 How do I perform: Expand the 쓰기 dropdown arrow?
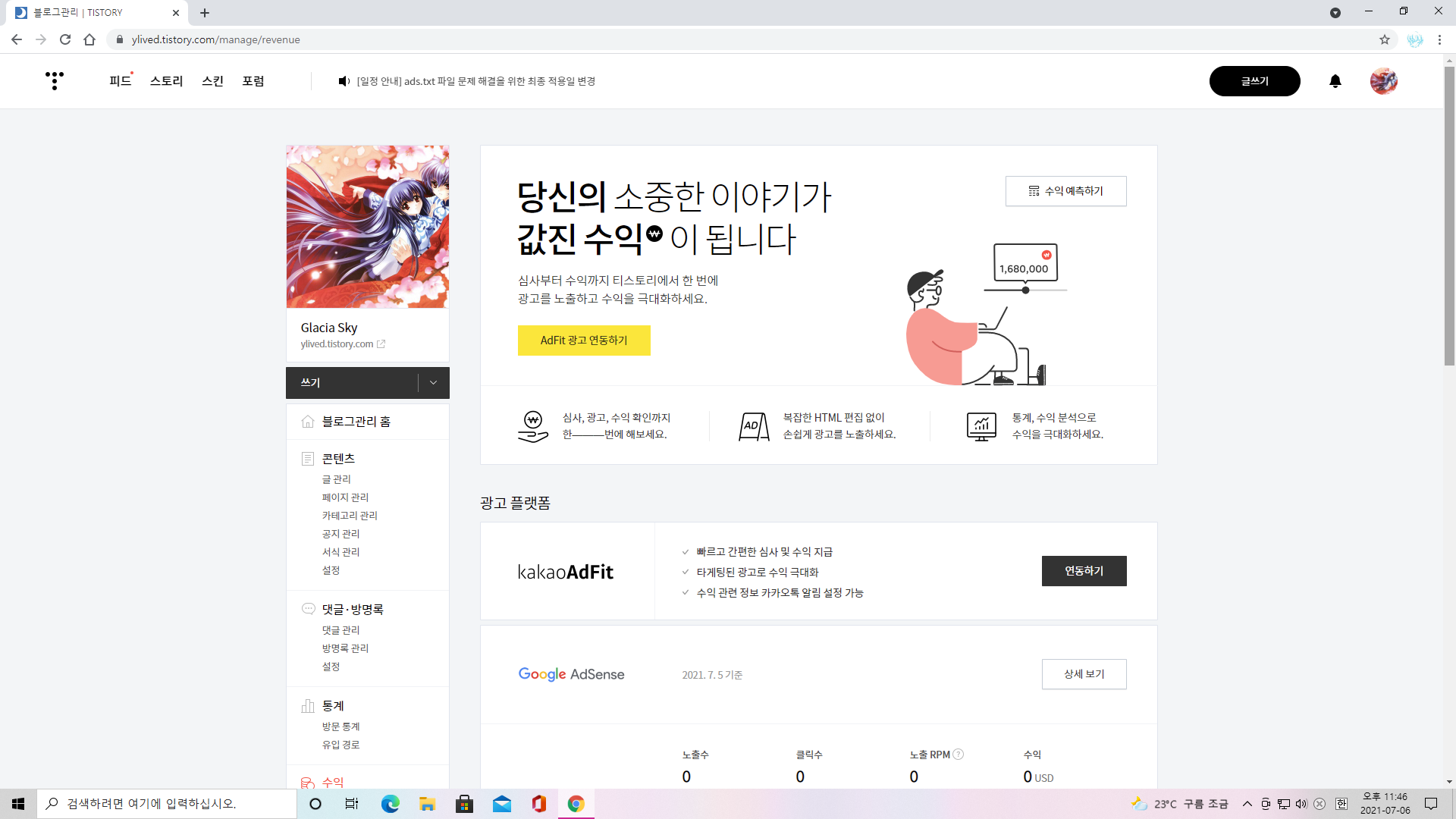[x=433, y=383]
